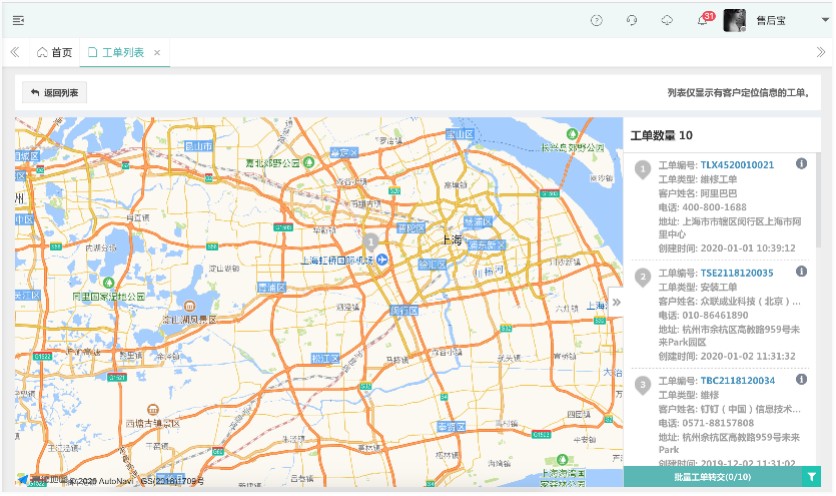Click the 宝山区 district label on map
836x496 pixels.
(x=460, y=134)
